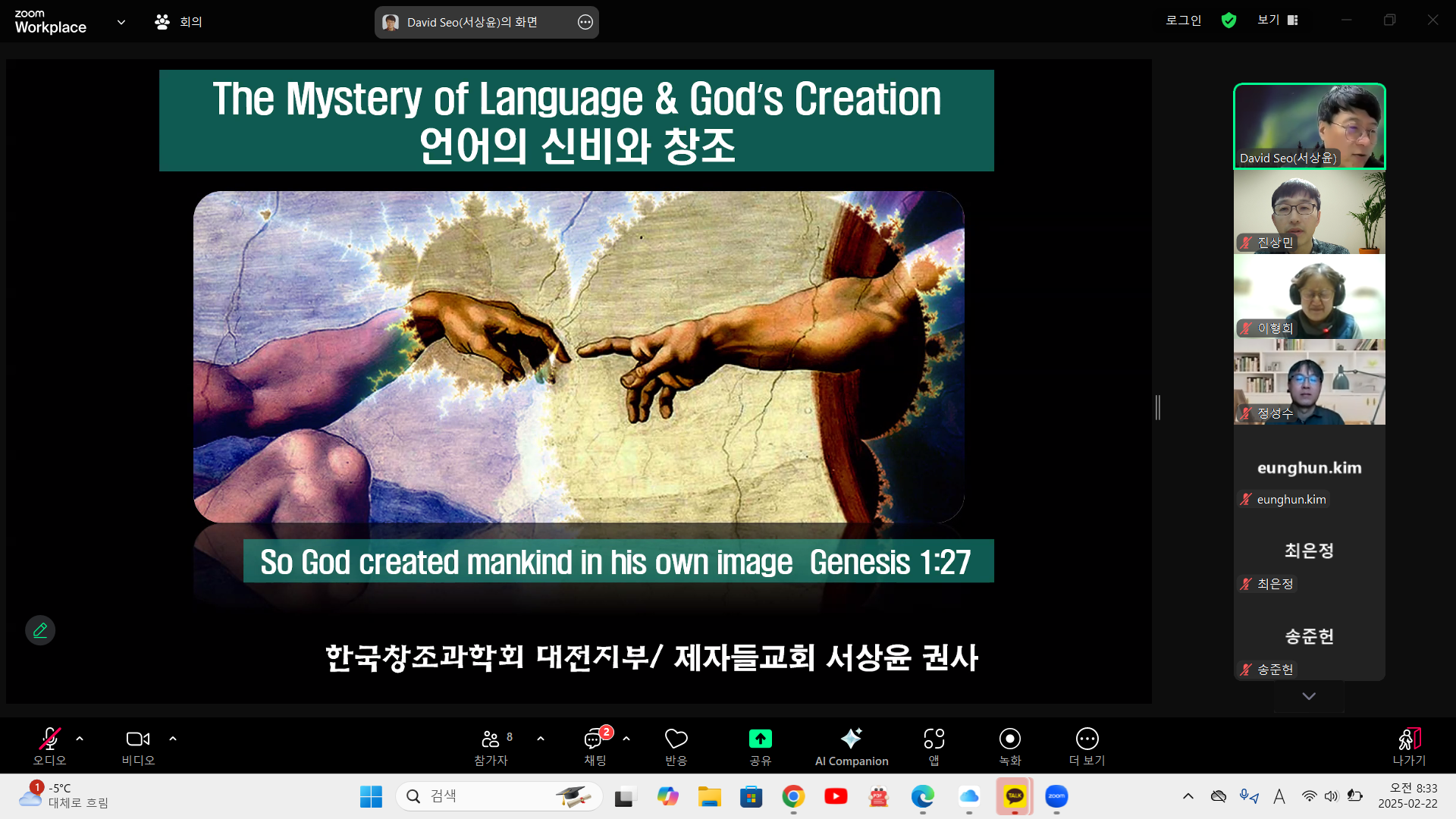The image size is (1456, 819).
Task: Open the annotation pencil icon on shared screen
Action: [x=40, y=630]
